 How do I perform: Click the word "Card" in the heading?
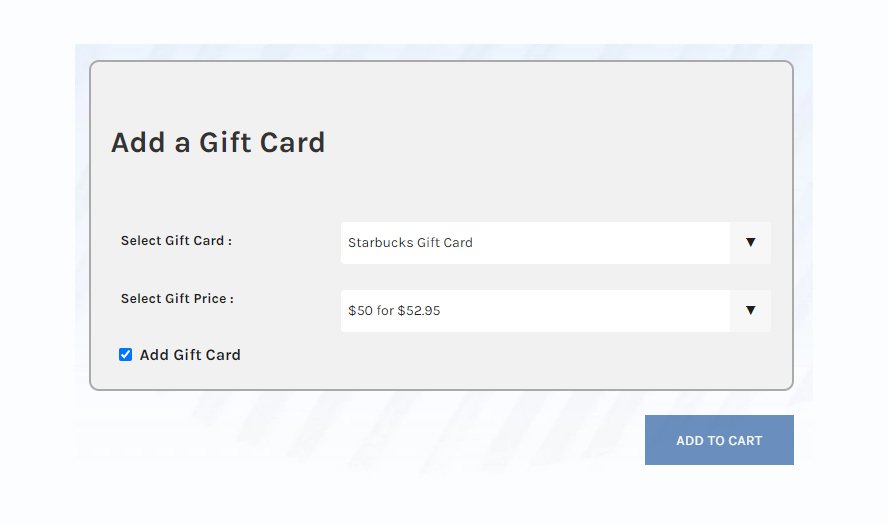(293, 142)
